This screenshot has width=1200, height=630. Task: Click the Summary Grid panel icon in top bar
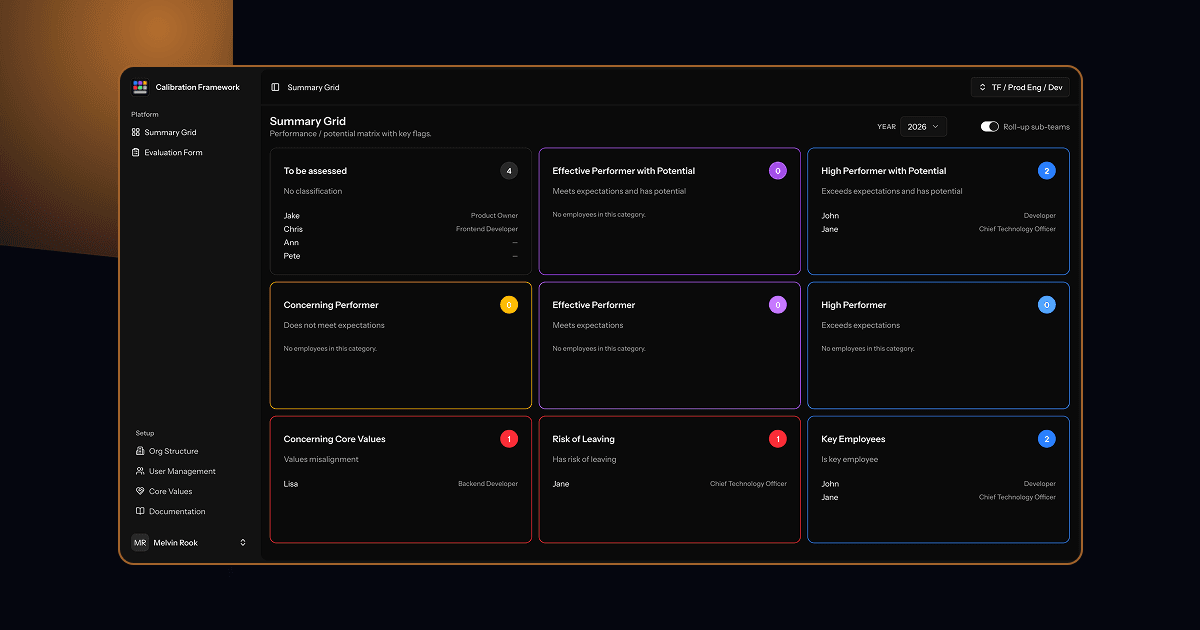[x=274, y=87]
